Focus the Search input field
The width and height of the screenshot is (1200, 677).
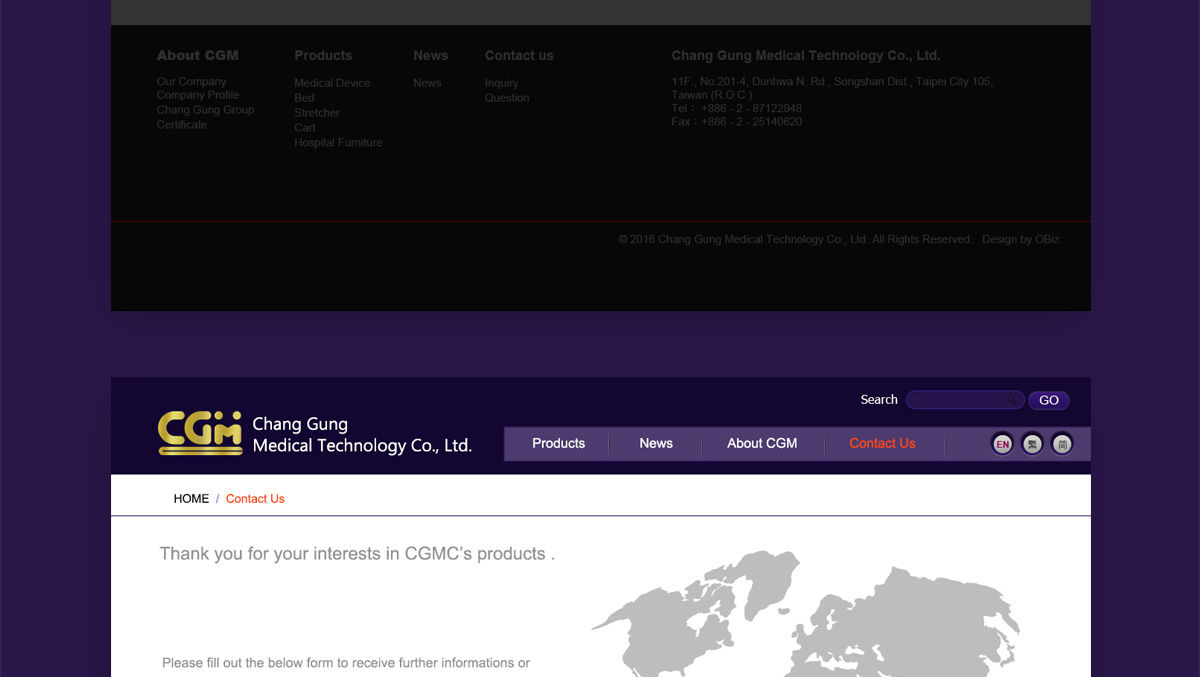pos(965,400)
